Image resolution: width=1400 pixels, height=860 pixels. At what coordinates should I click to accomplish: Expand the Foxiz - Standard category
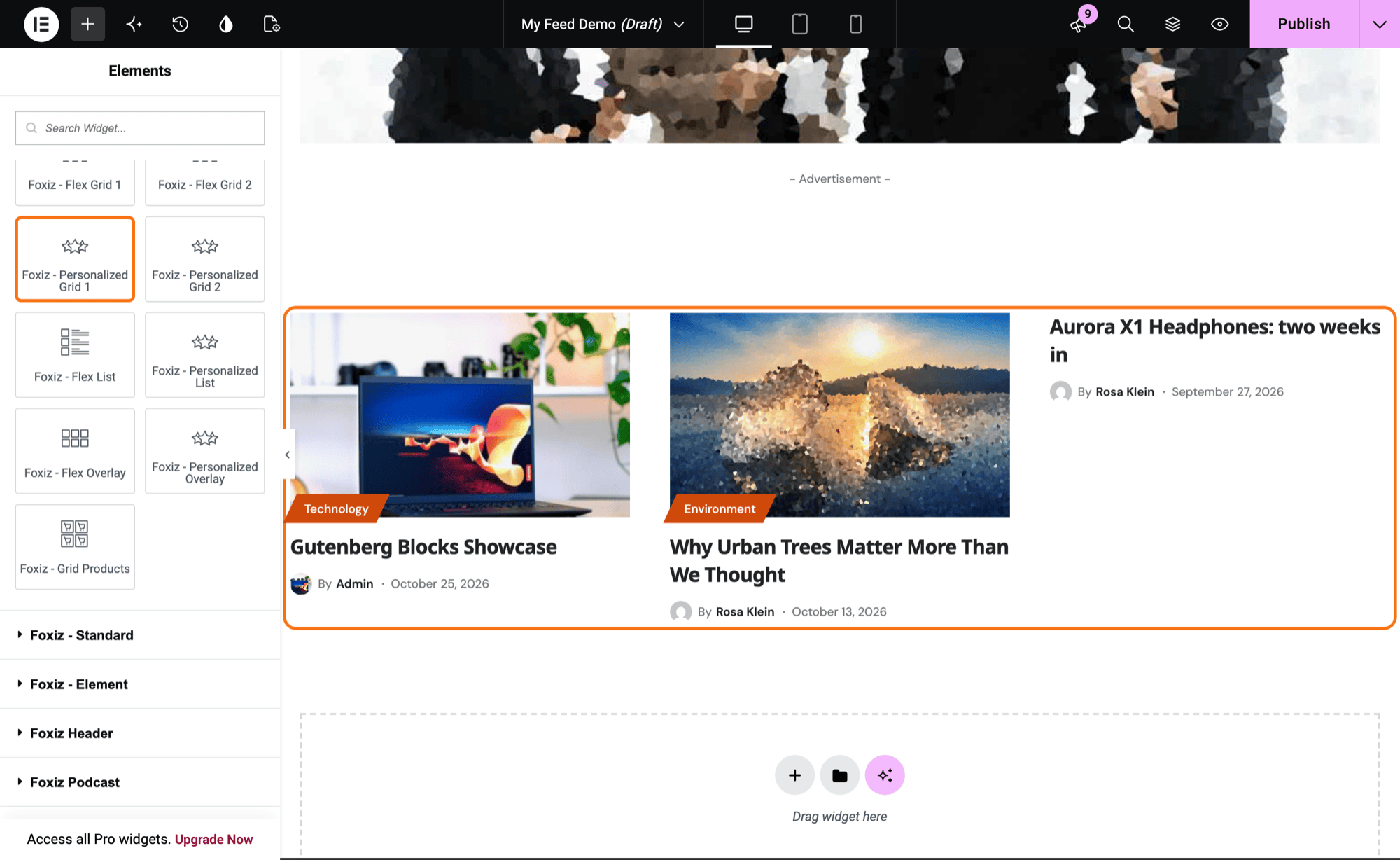click(x=140, y=635)
